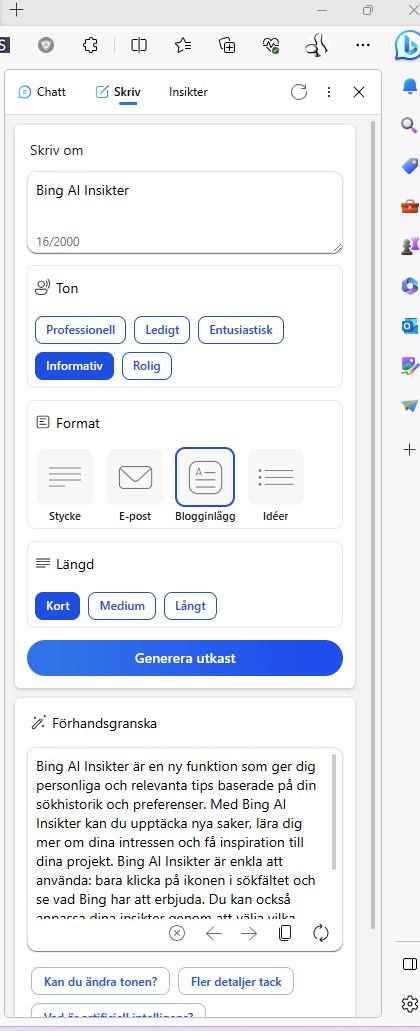Refresh the sidebar with the reload icon

coord(299,92)
